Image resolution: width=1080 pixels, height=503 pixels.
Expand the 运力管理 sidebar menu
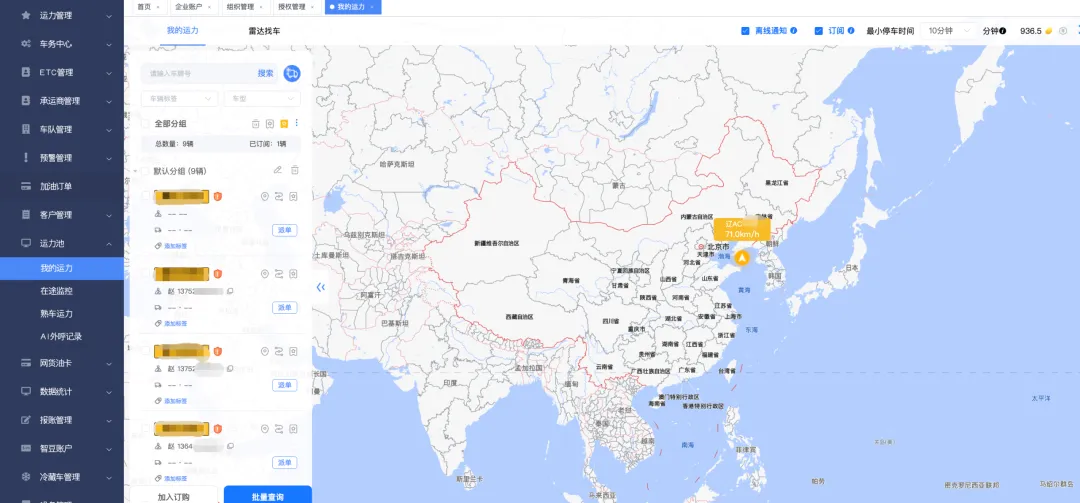pos(62,15)
